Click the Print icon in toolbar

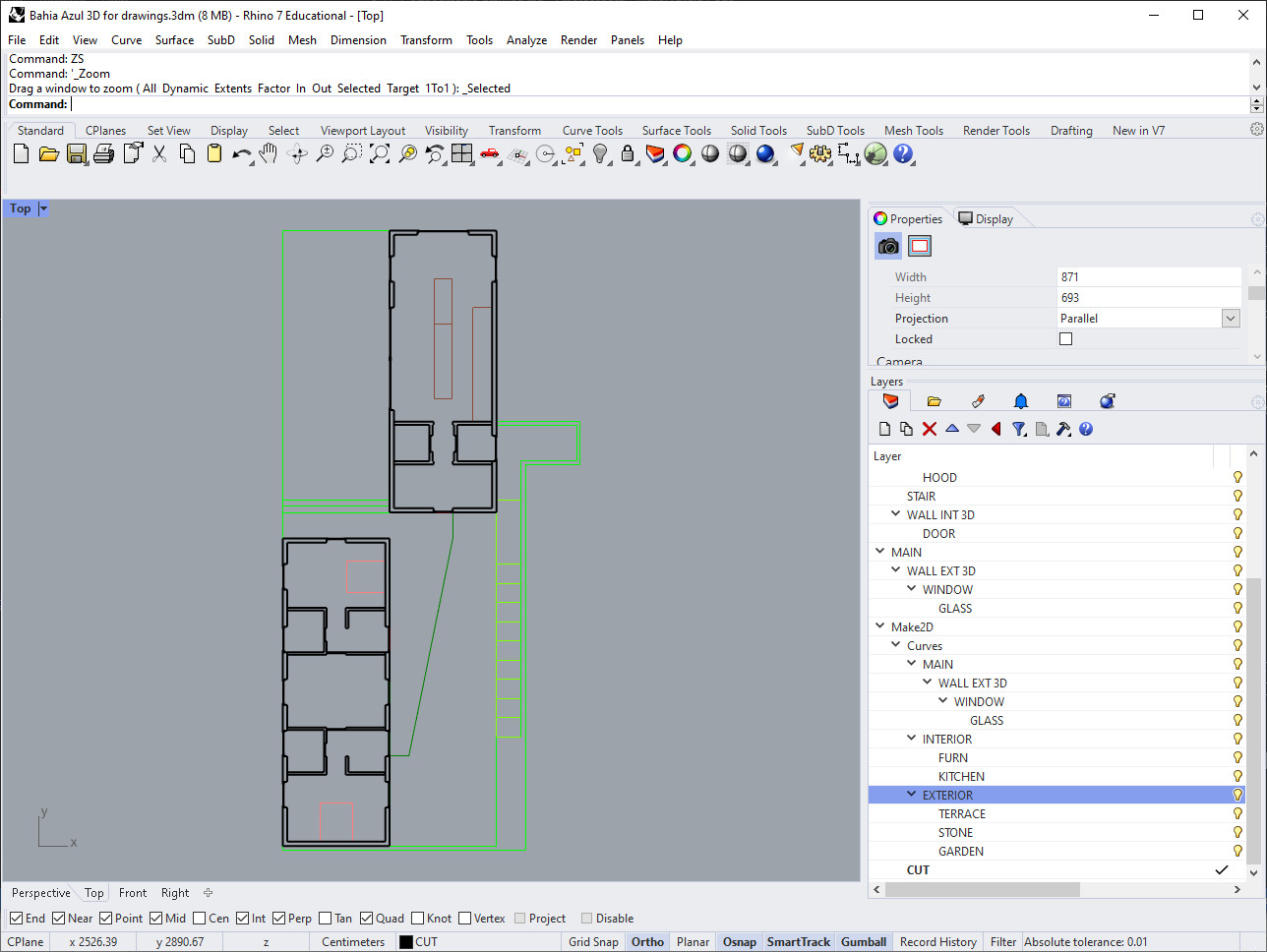pyautogui.click(x=104, y=153)
